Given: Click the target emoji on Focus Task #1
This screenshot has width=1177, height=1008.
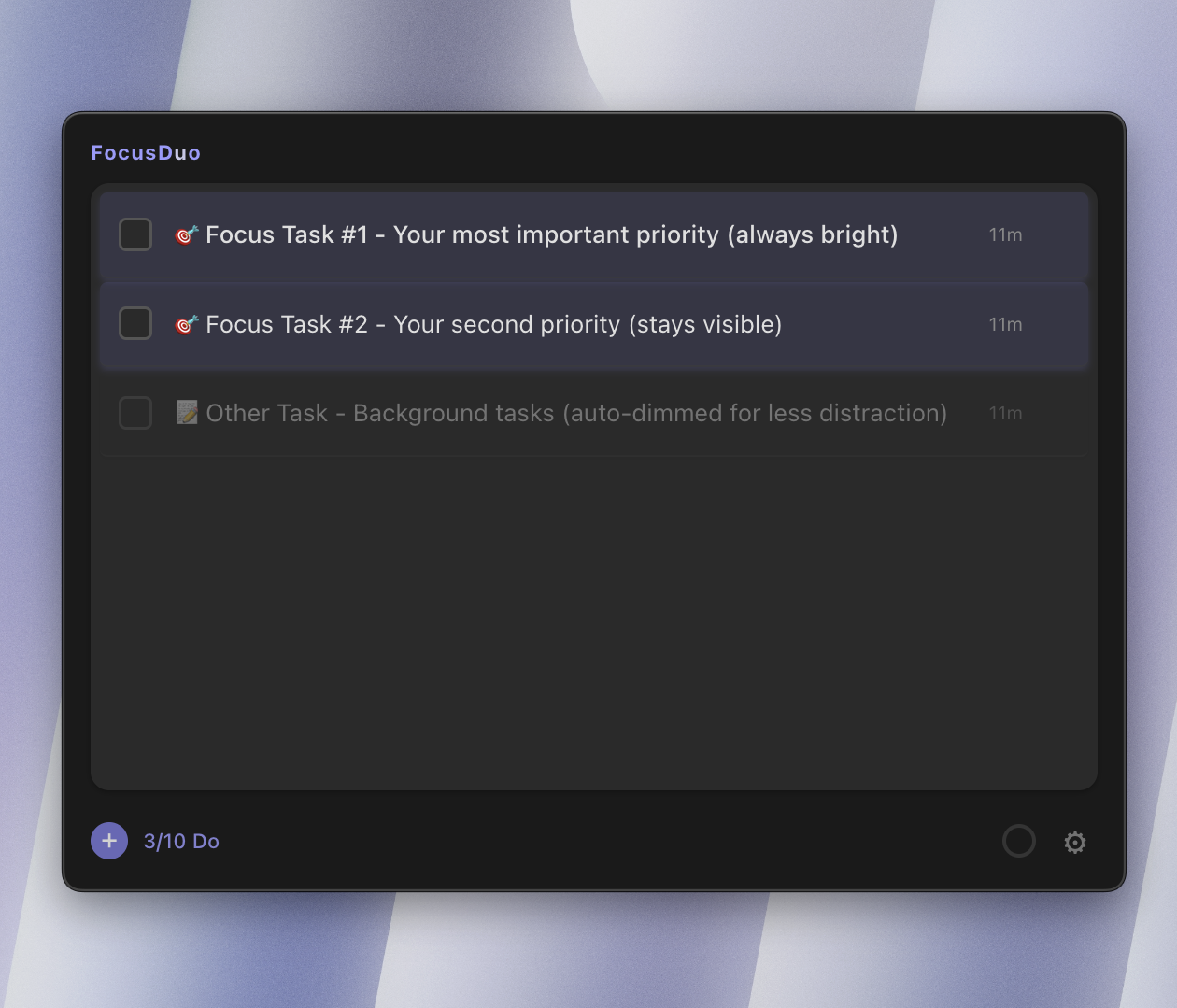Looking at the screenshot, I should [x=187, y=234].
